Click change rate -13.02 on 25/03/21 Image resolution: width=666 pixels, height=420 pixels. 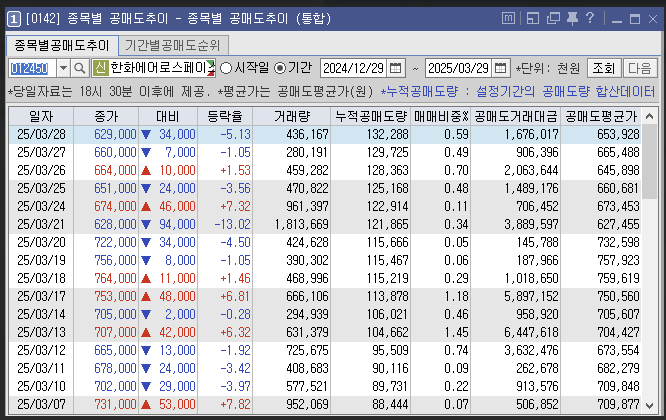point(232,224)
